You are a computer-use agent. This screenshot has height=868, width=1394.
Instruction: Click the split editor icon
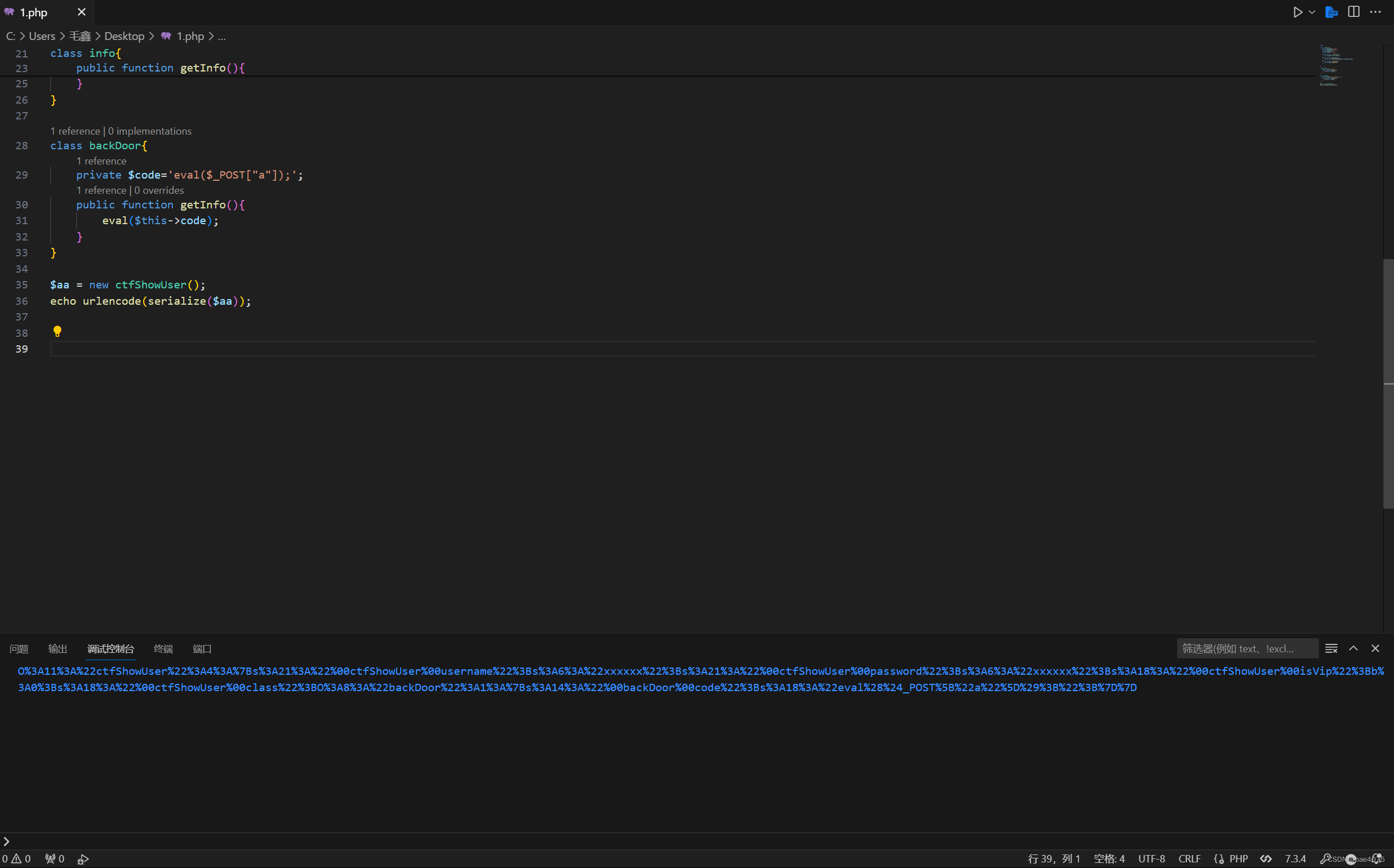click(1354, 12)
